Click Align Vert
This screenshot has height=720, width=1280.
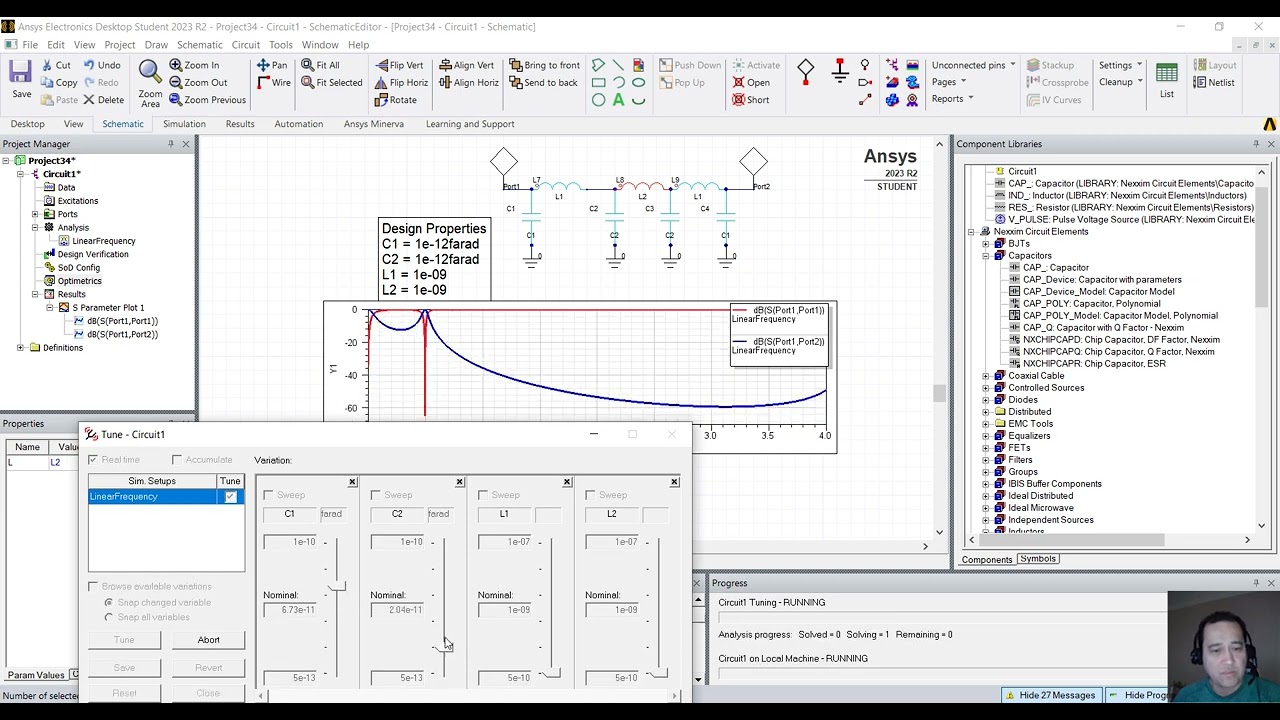click(x=466, y=65)
